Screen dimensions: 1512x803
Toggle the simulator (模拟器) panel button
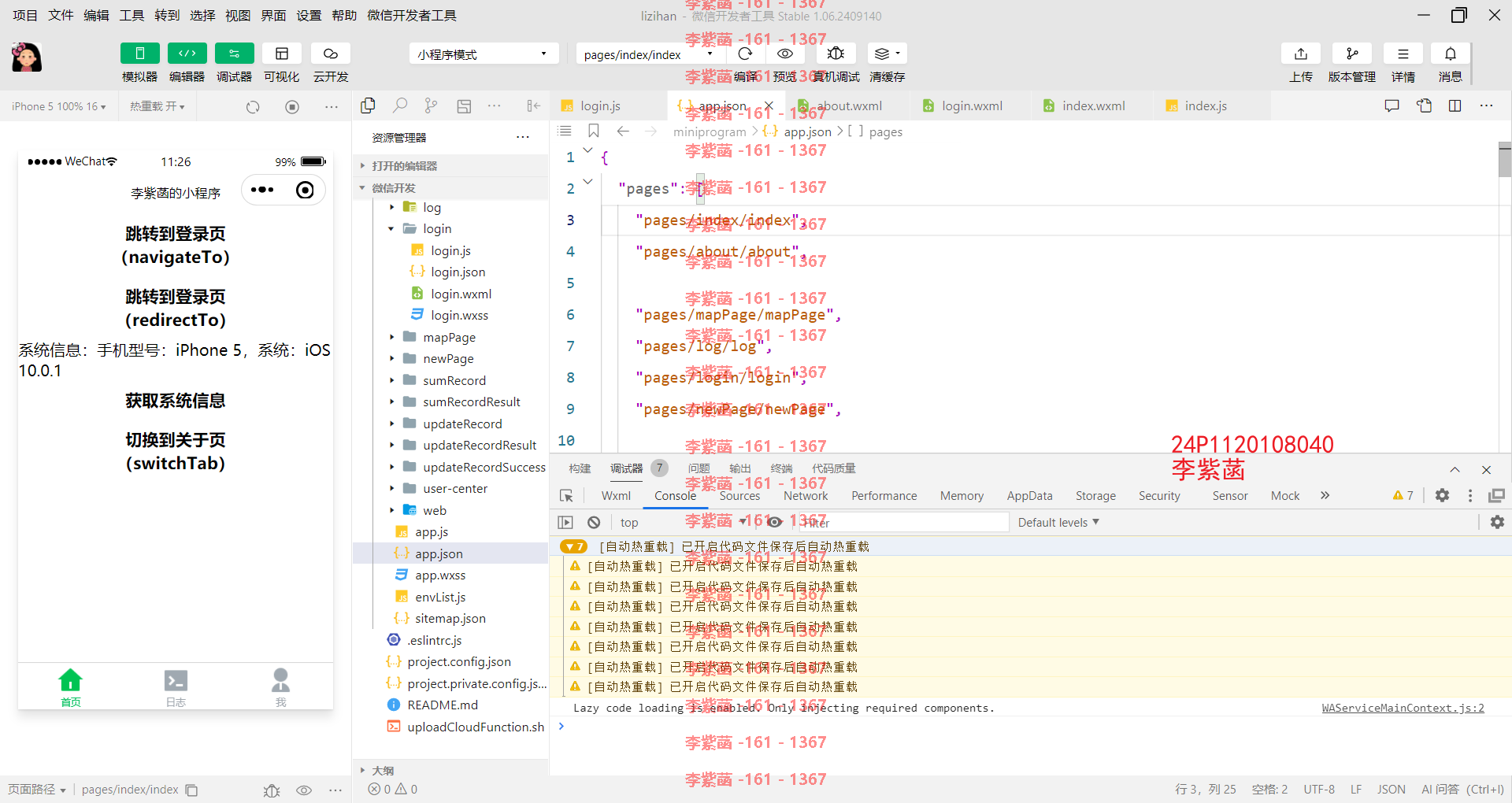tap(139, 54)
